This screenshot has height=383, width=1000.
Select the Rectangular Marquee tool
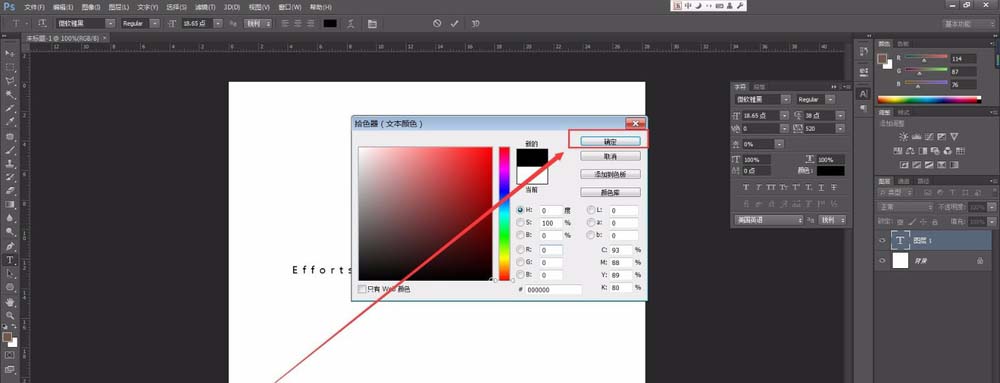pyautogui.click(x=10, y=67)
